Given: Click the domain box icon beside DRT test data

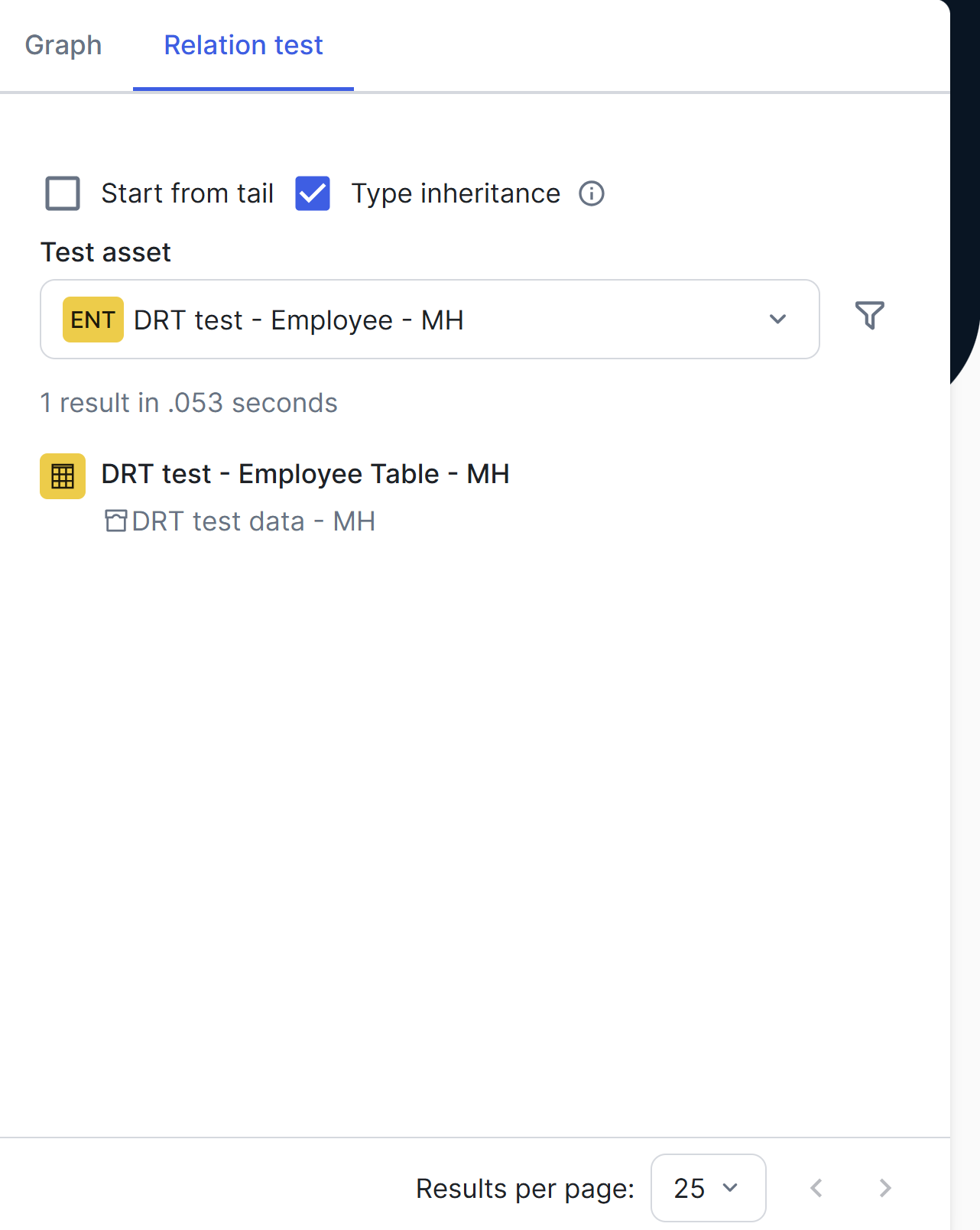Looking at the screenshot, I should click(x=116, y=521).
